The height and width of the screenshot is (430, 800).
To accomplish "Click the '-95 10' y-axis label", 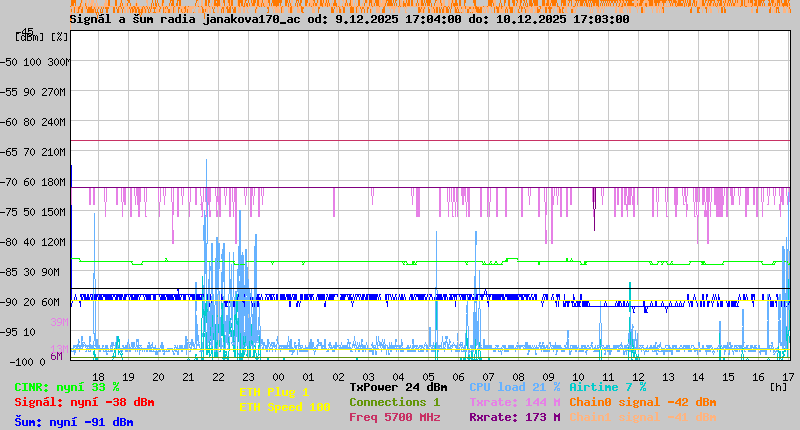I will pyautogui.click(x=18, y=332).
